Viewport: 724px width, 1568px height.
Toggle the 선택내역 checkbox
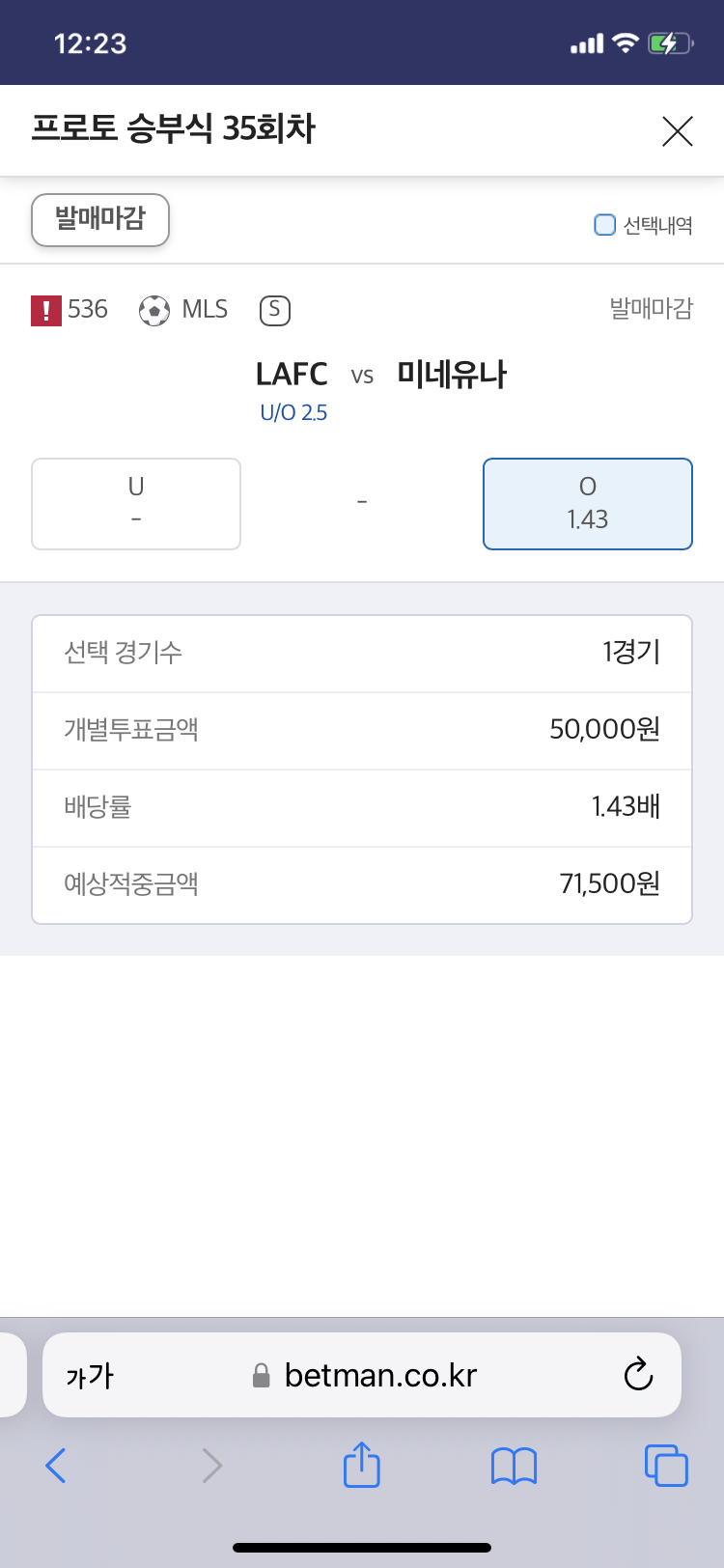click(x=604, y=225)
